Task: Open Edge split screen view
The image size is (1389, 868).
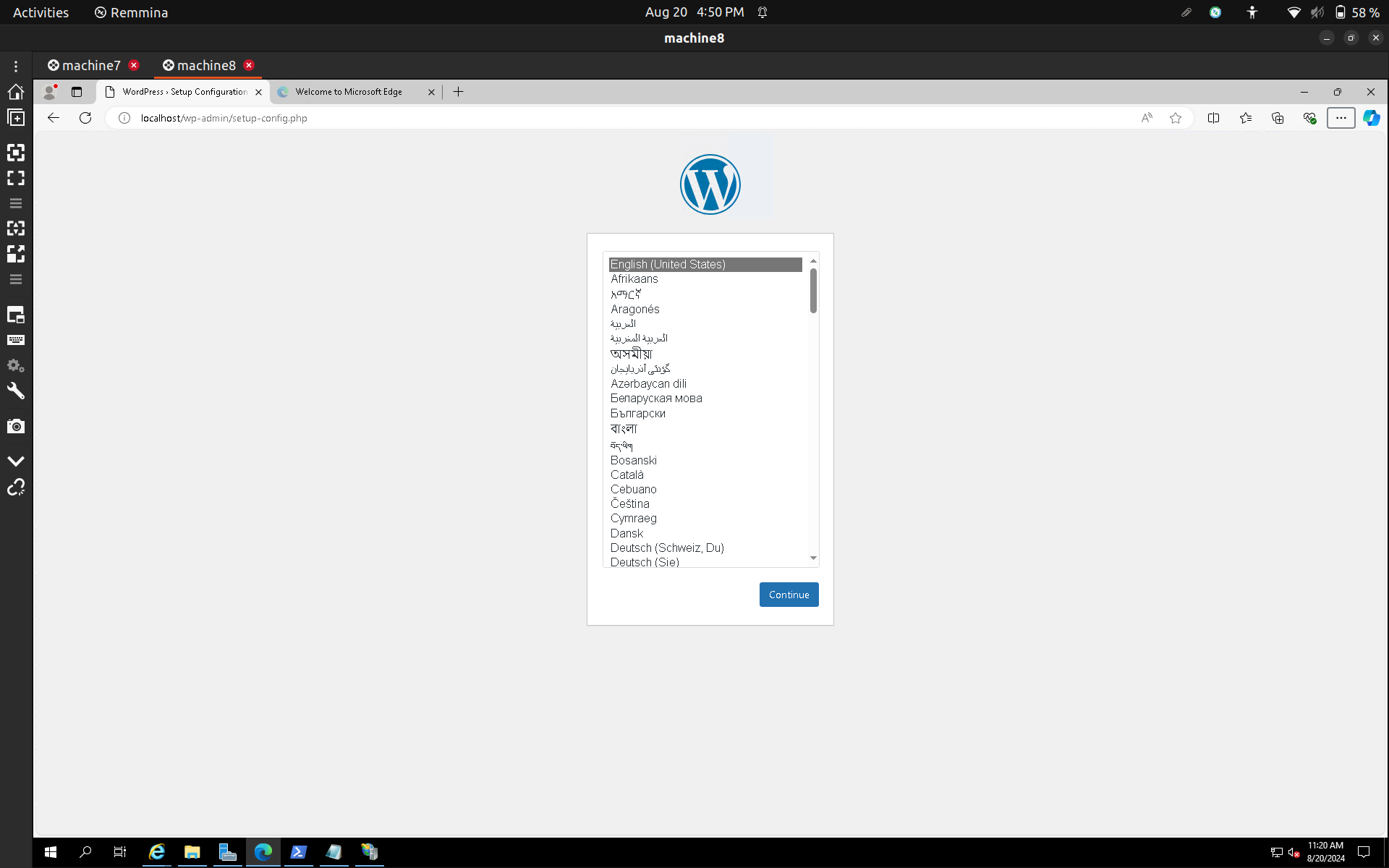Action: coord(1214,118)
